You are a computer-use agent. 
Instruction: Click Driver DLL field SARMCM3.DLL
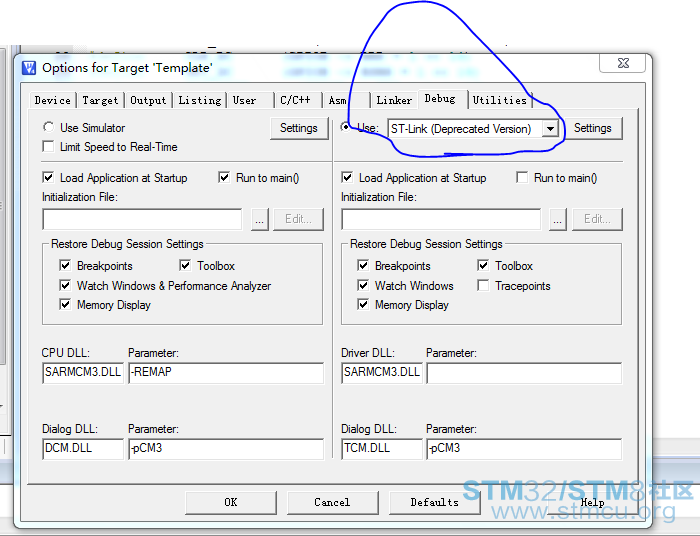tap(382, 373)
